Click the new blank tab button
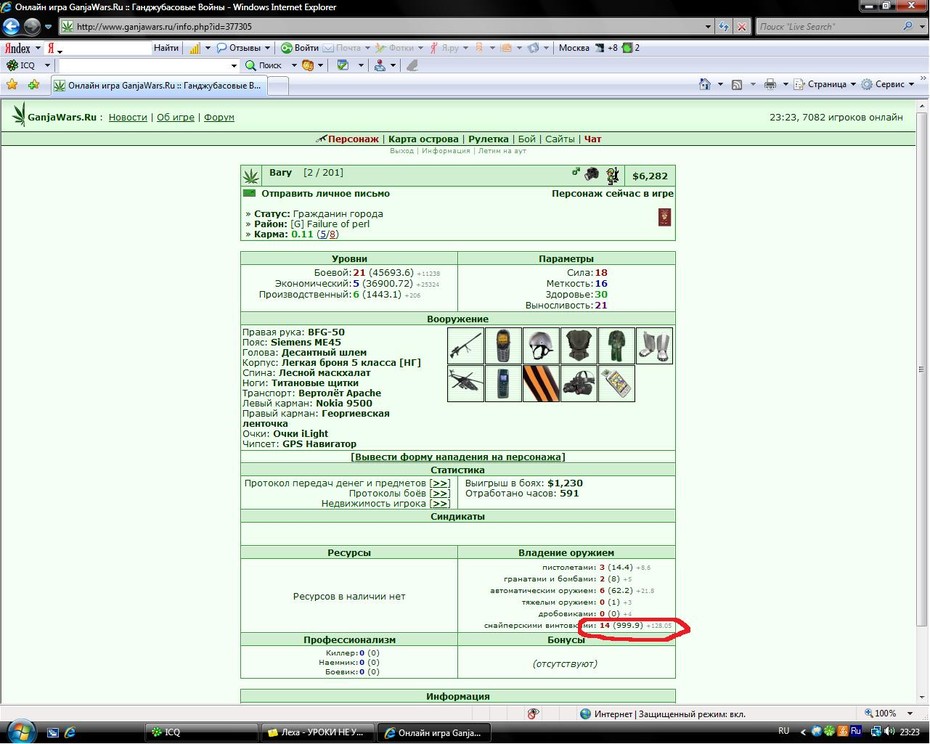Image resolution: width=930 pixels, height=744 pixels. (x=279, y=86)
